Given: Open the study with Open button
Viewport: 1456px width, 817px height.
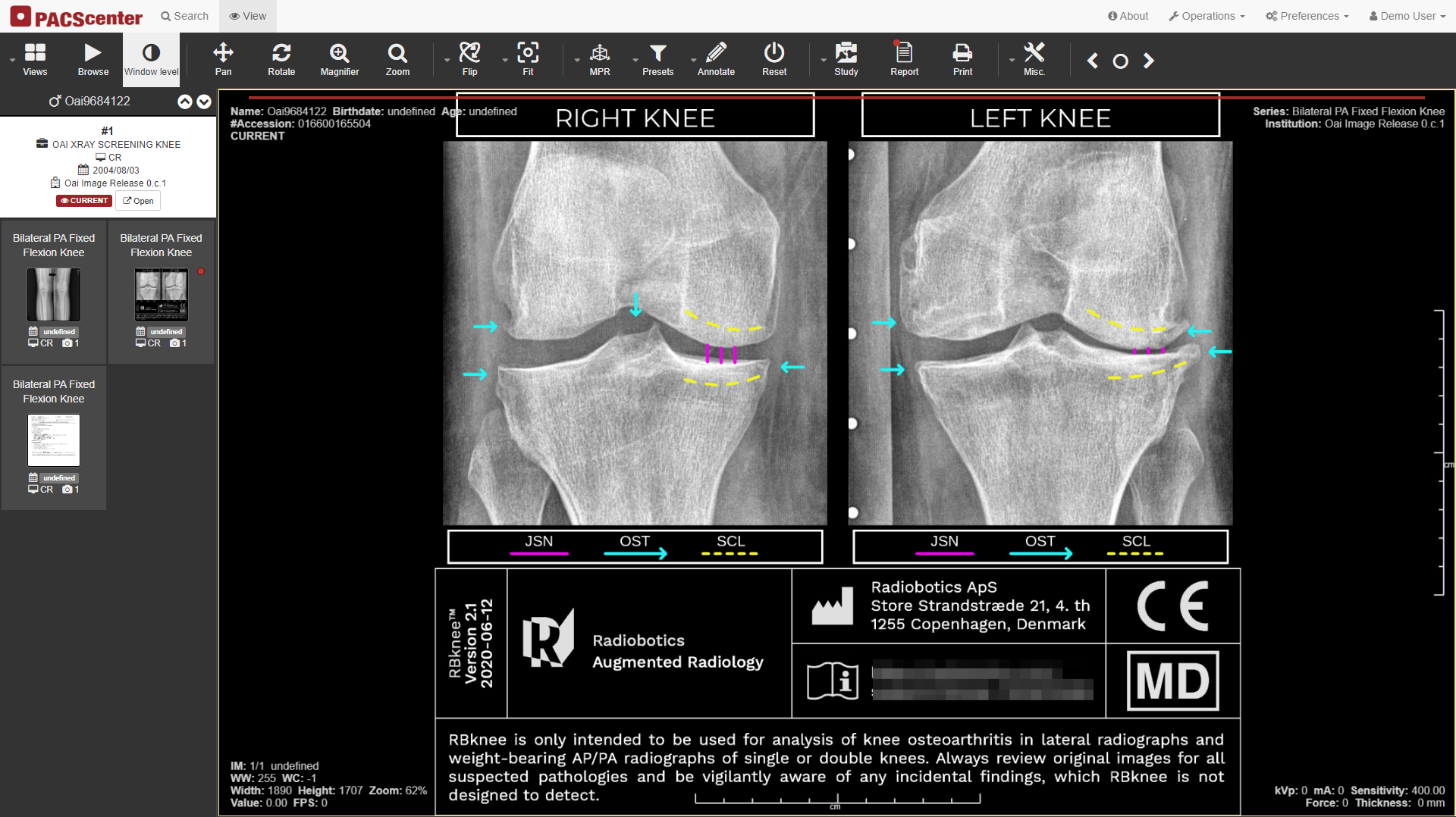Looking at the screenshot, I should [138, 201].
